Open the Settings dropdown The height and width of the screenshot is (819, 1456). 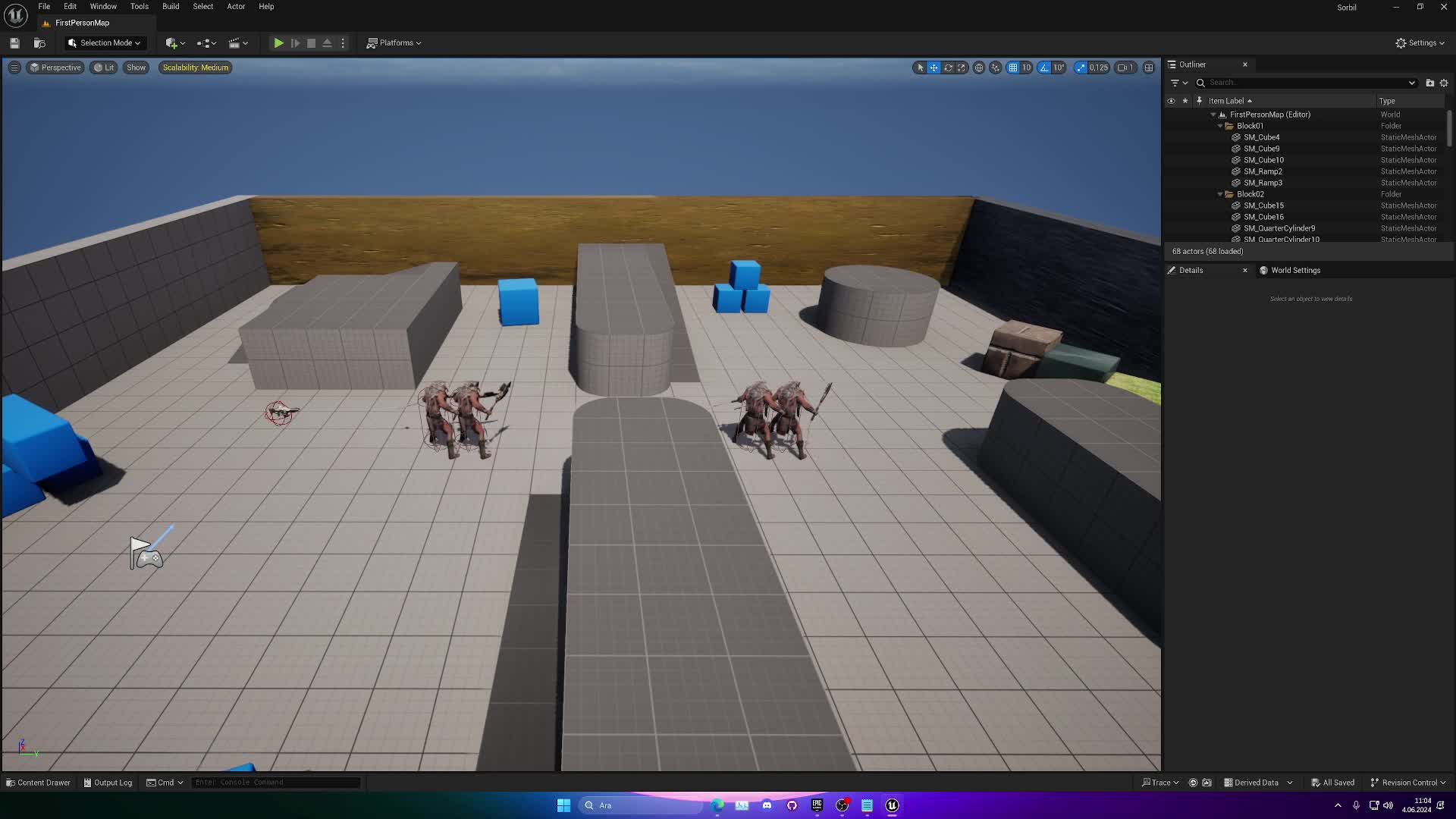(x=1420, y=43)
